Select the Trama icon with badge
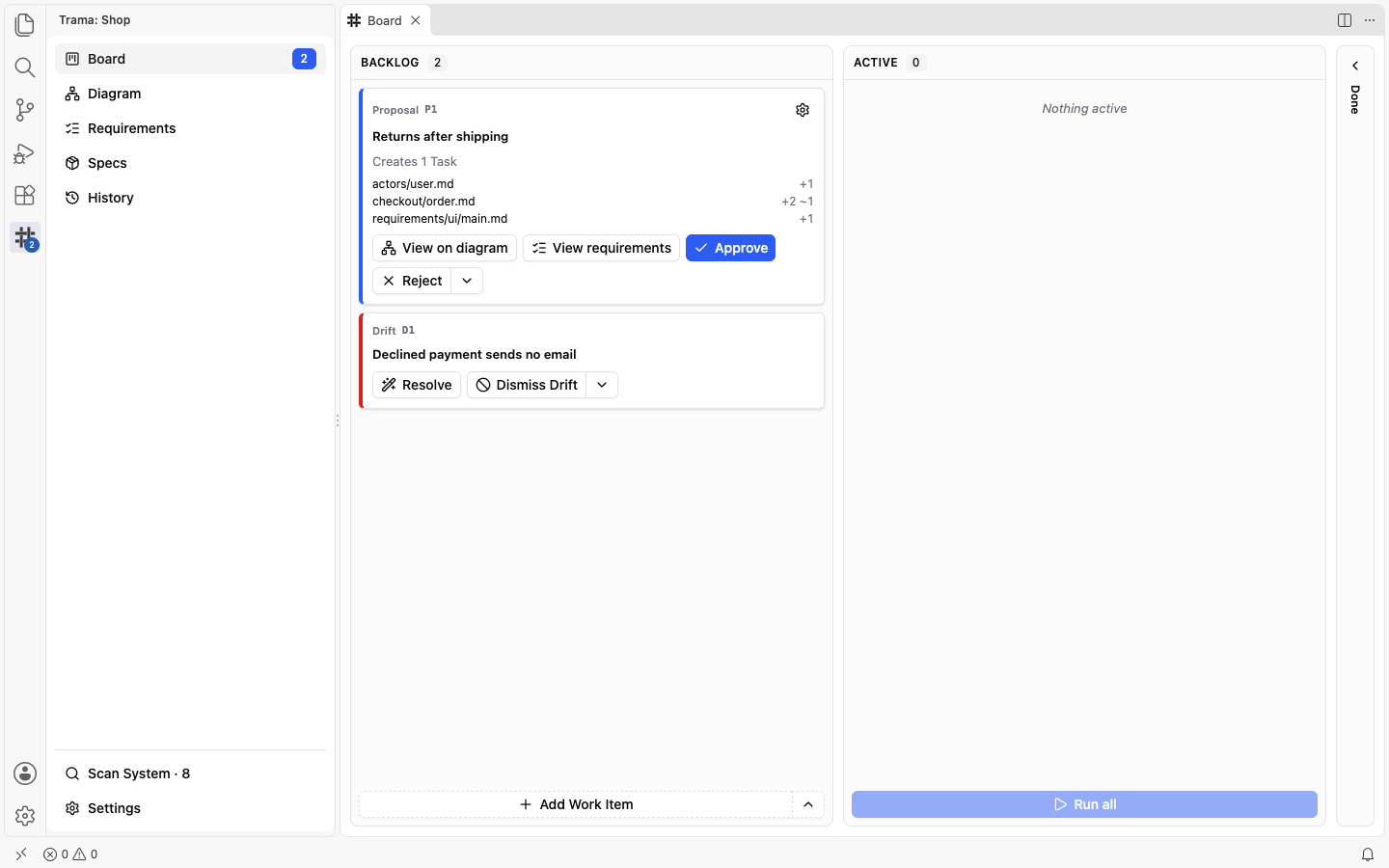Screen dimensions: 1389x868 (25, 237)
